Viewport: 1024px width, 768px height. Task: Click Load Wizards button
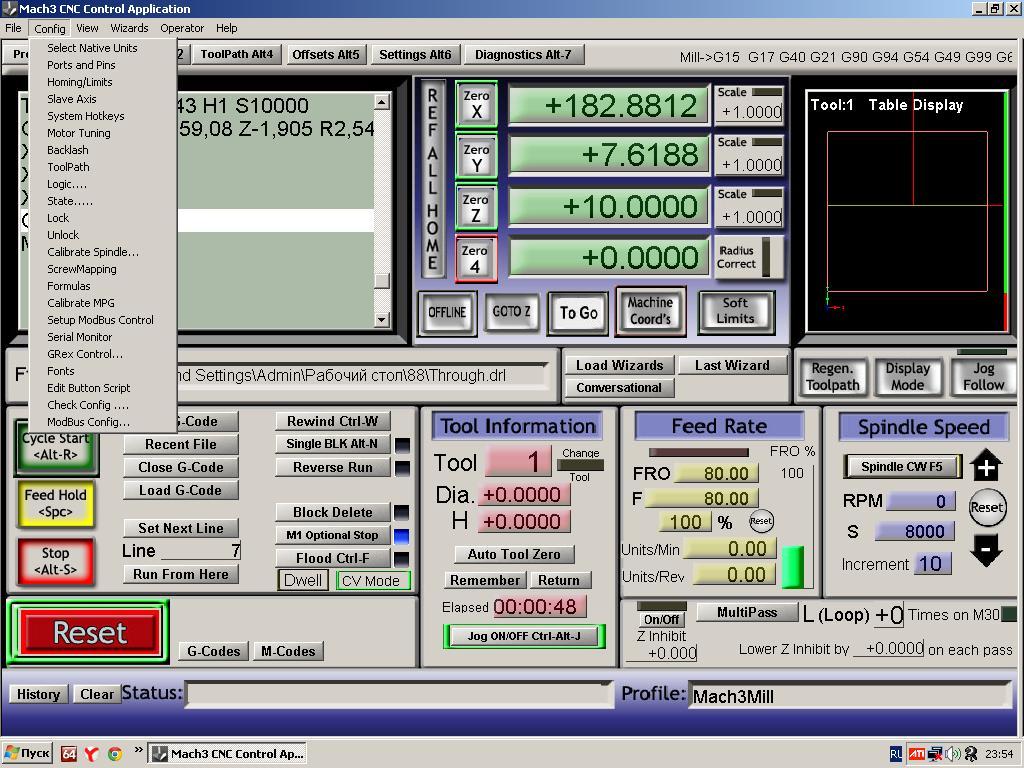[x=620, y=365]
